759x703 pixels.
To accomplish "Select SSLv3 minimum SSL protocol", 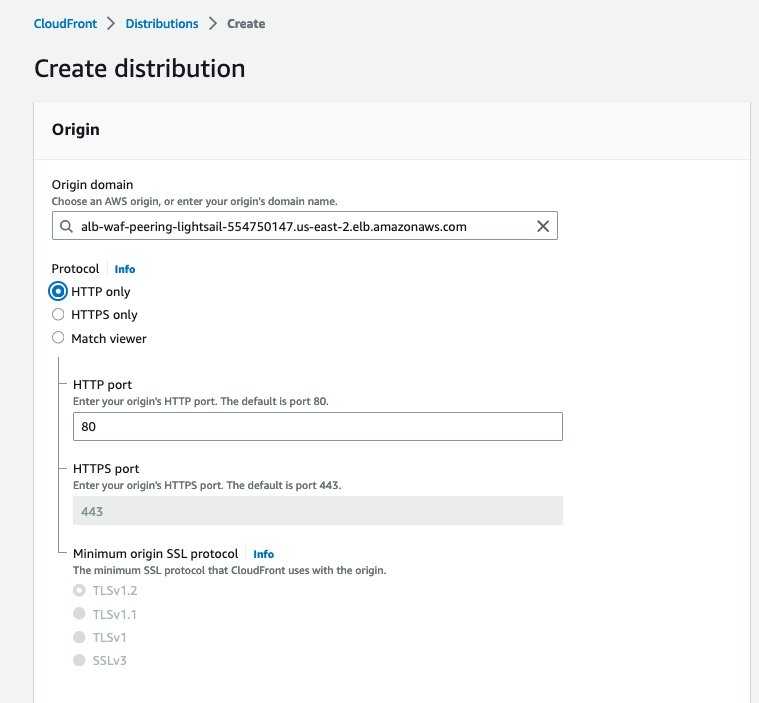I will pyautogui.click(x=80, y=660).
